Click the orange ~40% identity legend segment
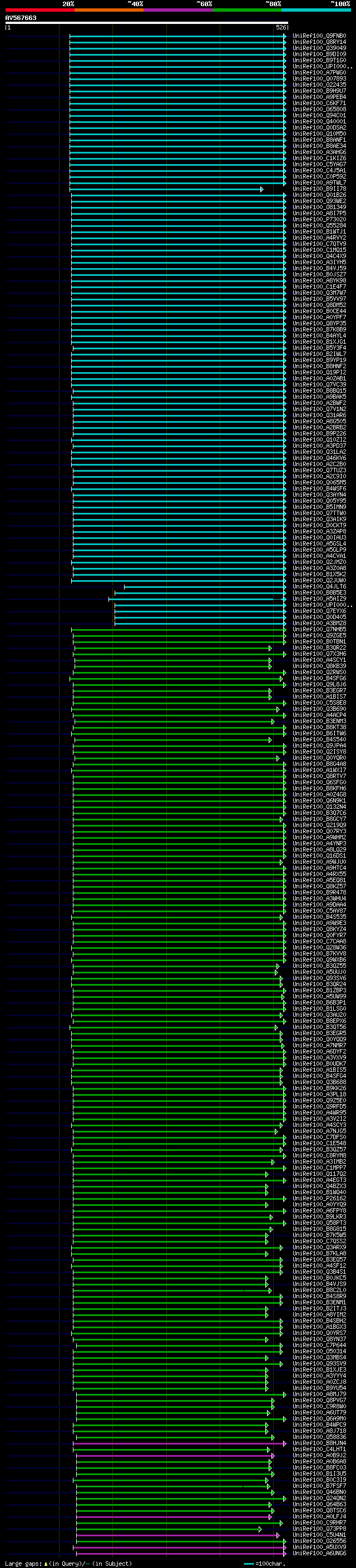 pos(109,10)
